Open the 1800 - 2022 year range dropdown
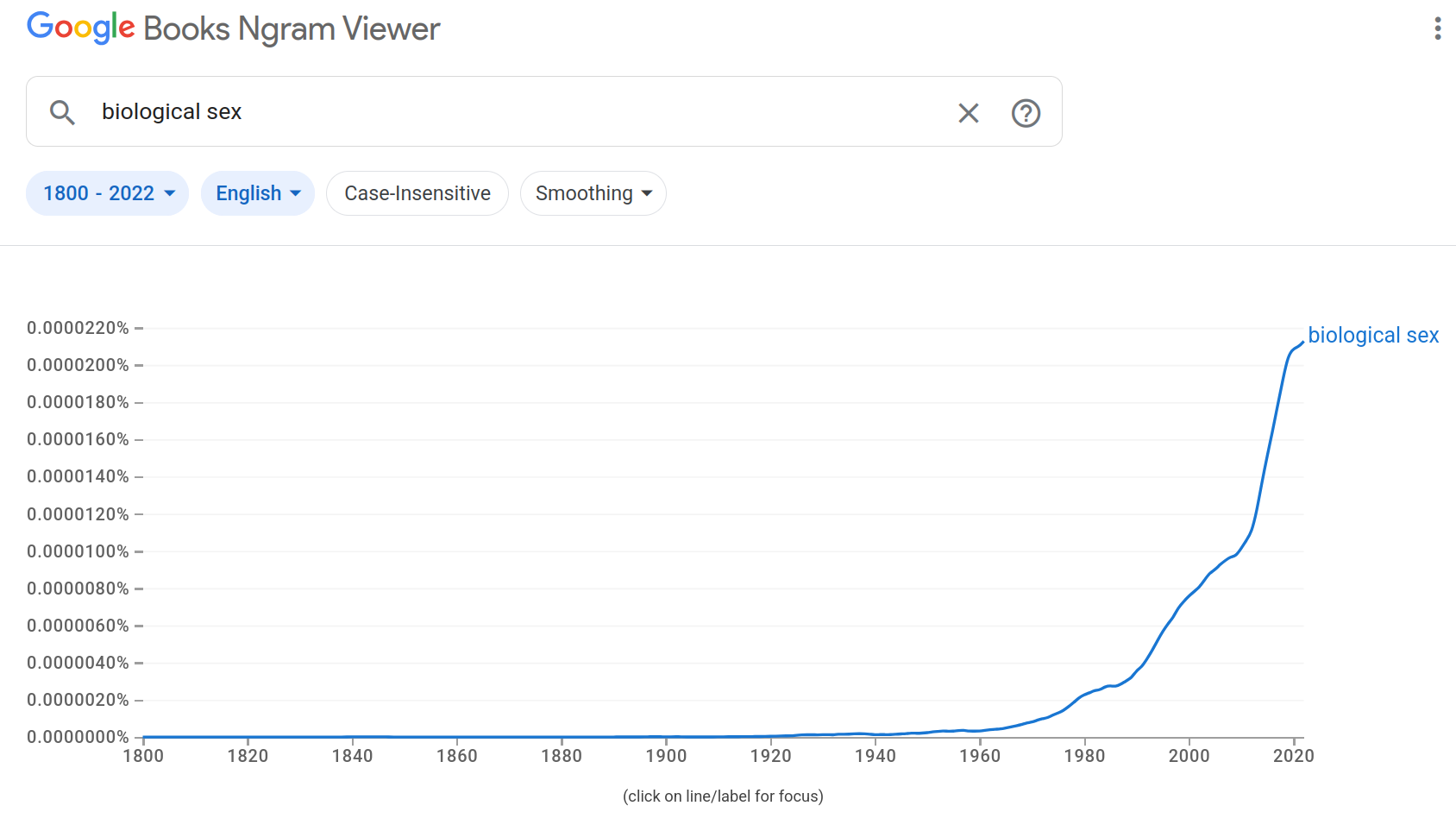 pyautogui.click(x=108, y=193)
